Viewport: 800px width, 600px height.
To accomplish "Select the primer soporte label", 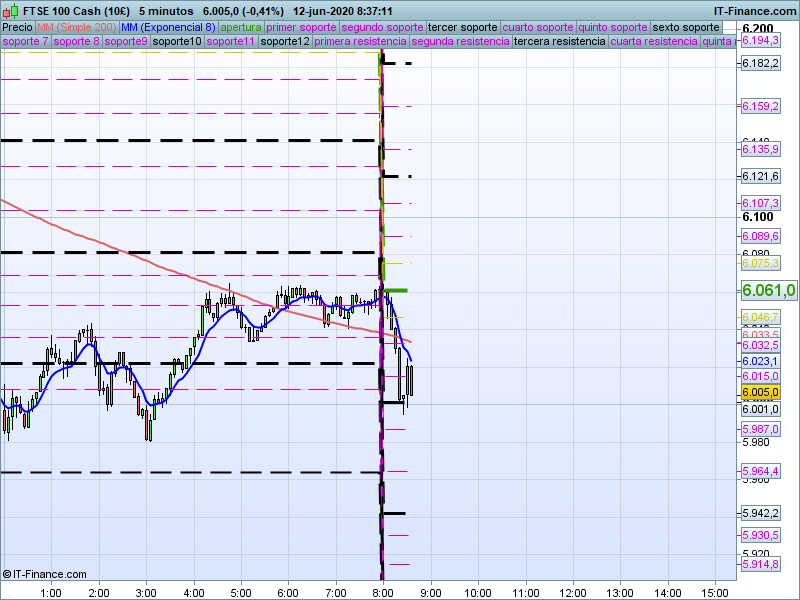I will [x=301, y=28].
